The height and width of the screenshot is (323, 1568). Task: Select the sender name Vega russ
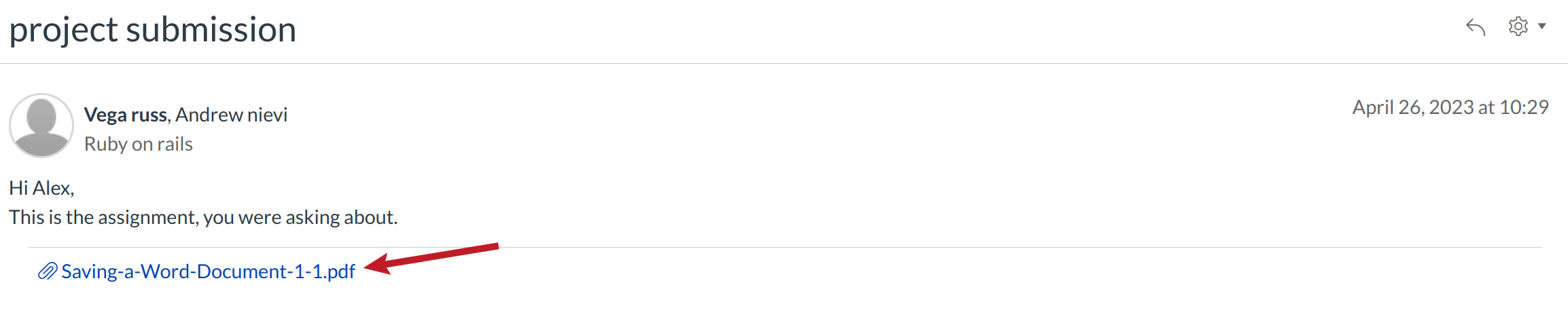[125, 115]
